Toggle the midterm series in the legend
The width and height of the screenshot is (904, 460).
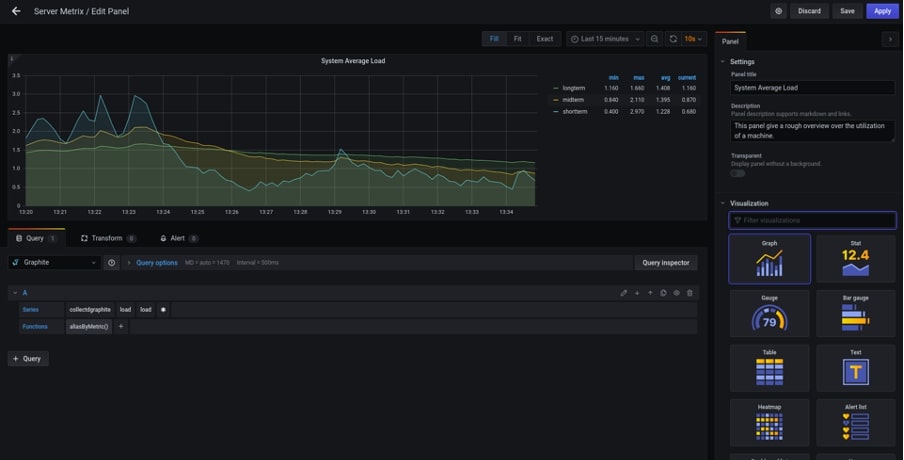click(573, 100)
